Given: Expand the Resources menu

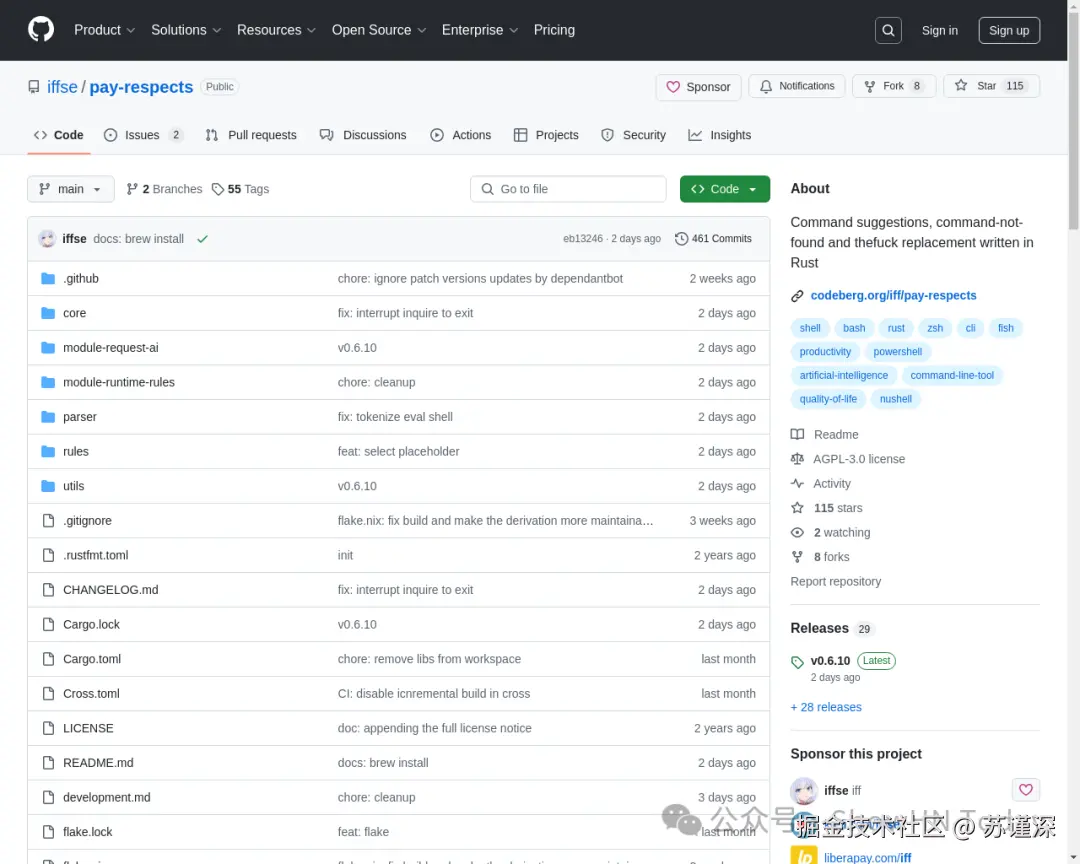Looking at the screenshot, I should pos(276,30).
